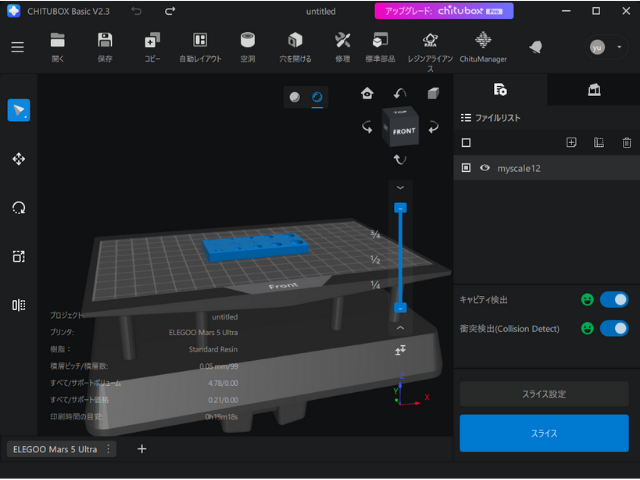This screenshot has height=480, width=640.
Task: Open the 穴を開ける dig hole tool
Action: [x=295, y=46]
